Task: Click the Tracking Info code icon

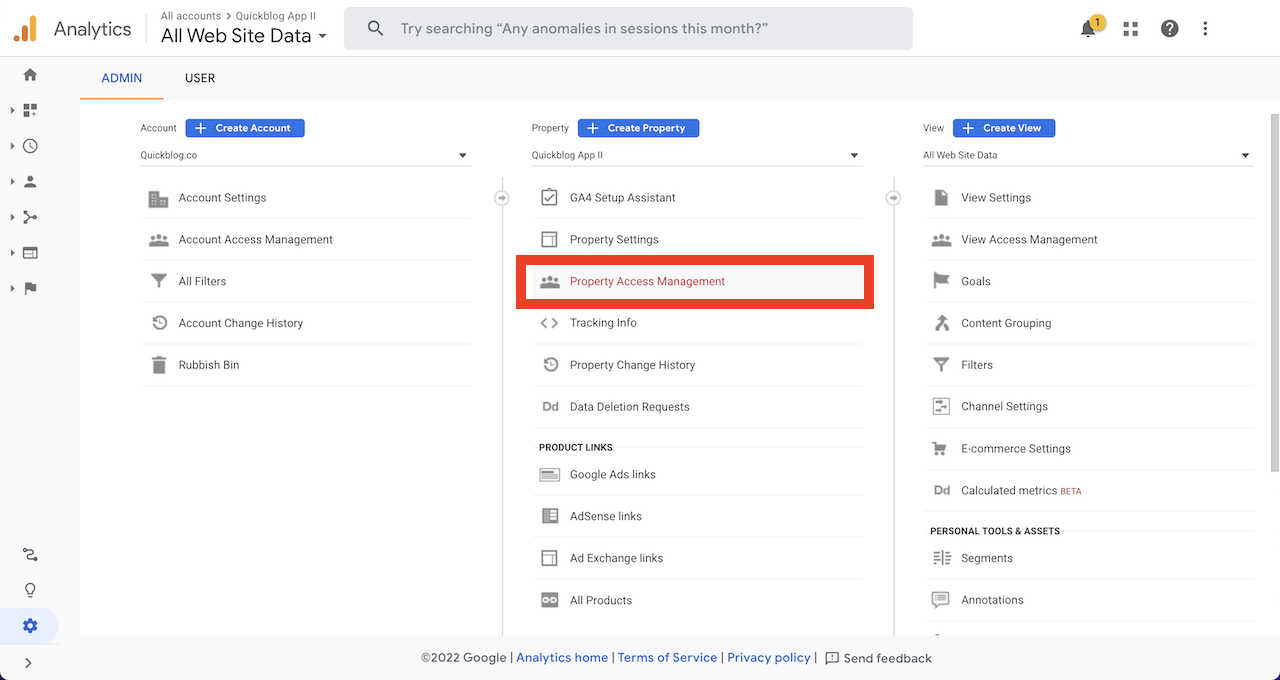Action: click(x=549, y=323)
